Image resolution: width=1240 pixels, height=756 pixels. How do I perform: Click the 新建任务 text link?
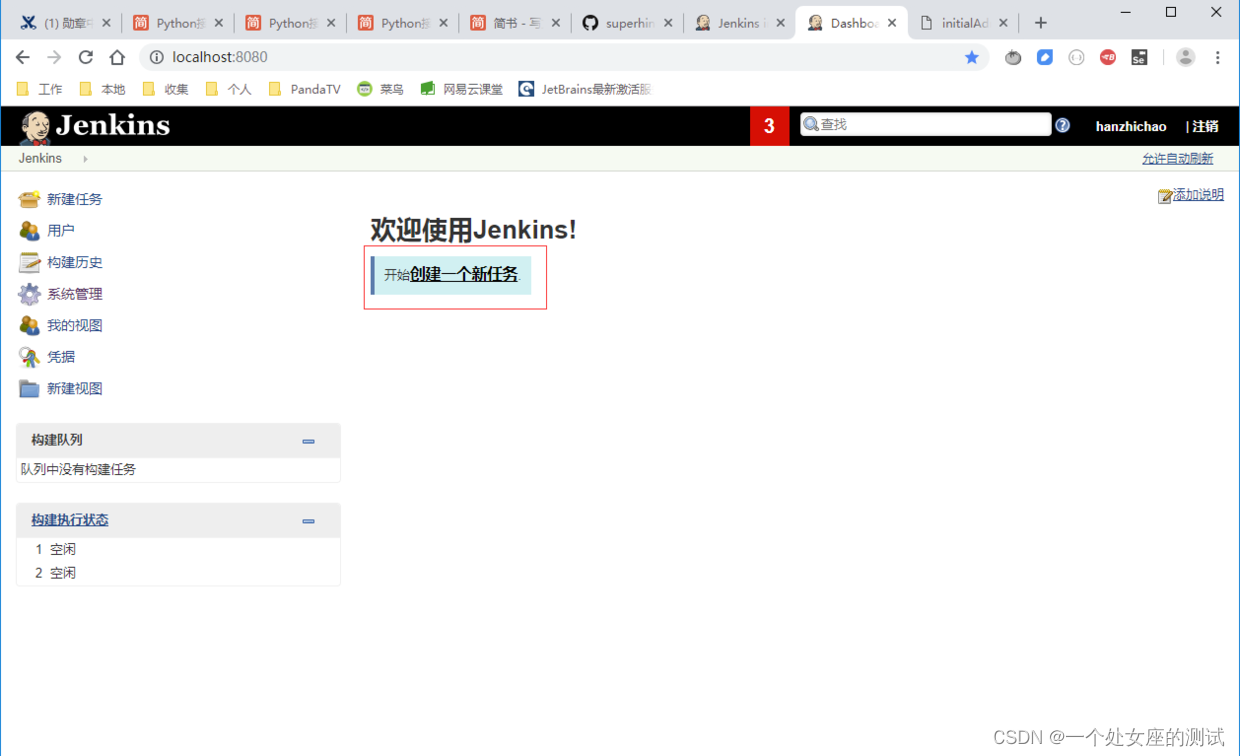pos(75,199)
